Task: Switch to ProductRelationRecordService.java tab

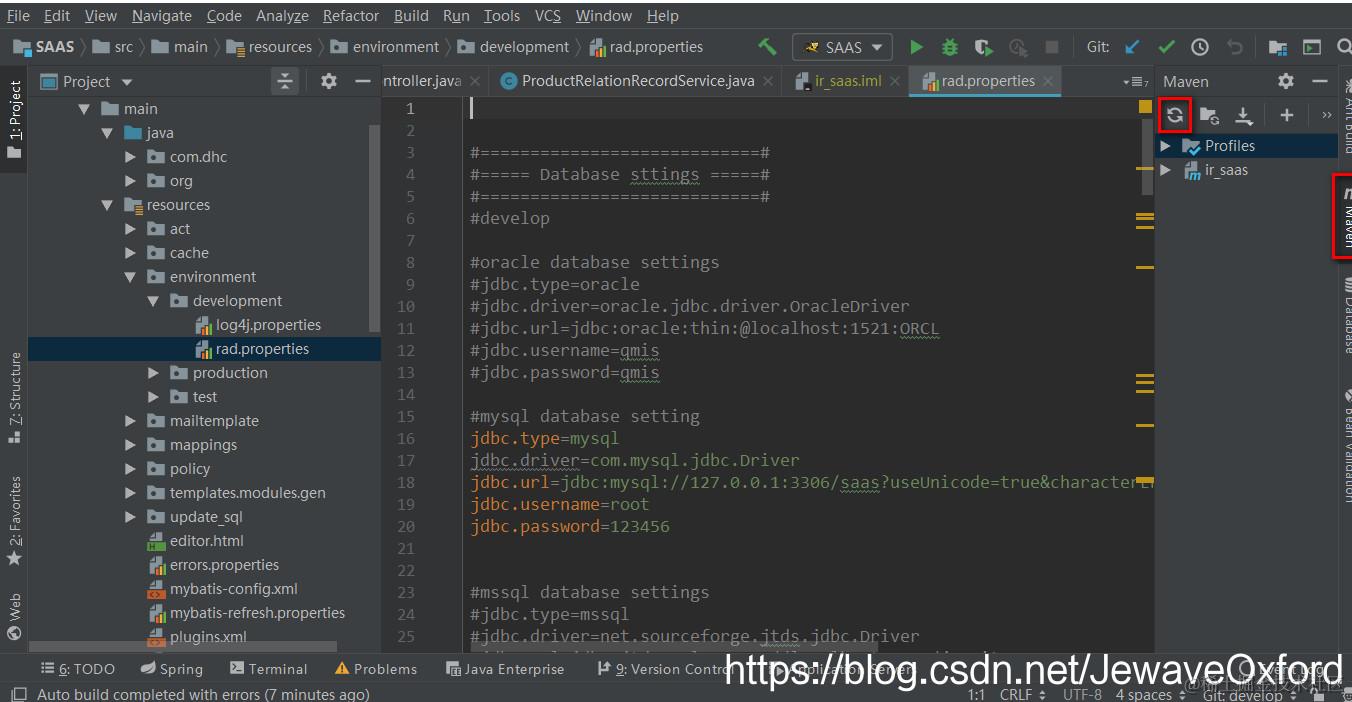Action: 637,81
